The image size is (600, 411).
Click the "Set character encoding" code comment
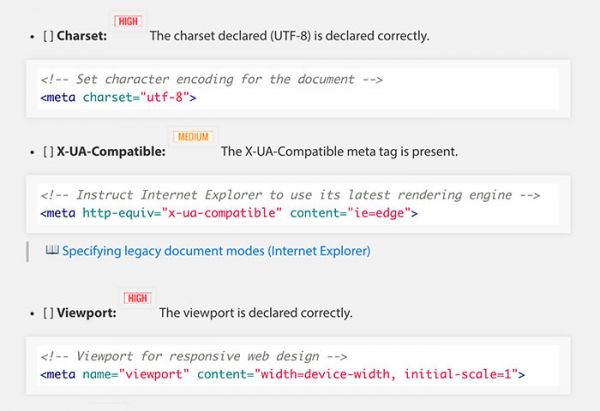pos(212,79)
